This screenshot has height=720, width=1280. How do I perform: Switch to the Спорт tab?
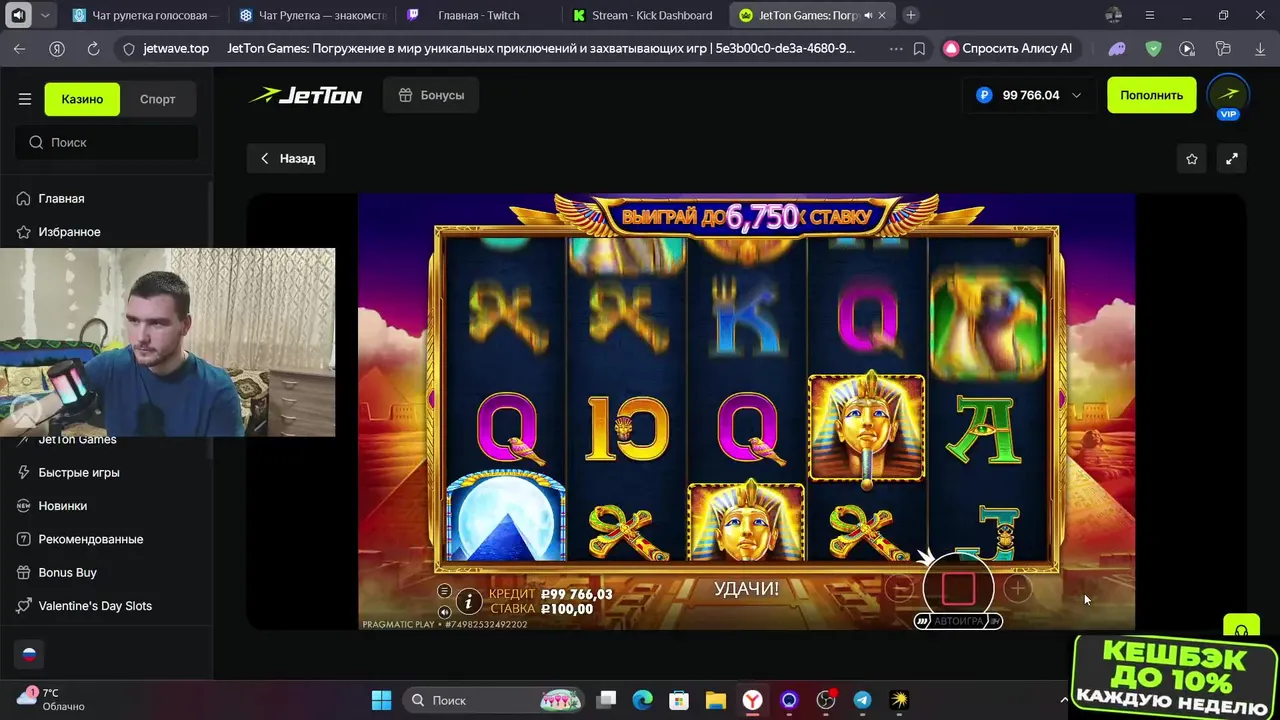tap(157, 99)
